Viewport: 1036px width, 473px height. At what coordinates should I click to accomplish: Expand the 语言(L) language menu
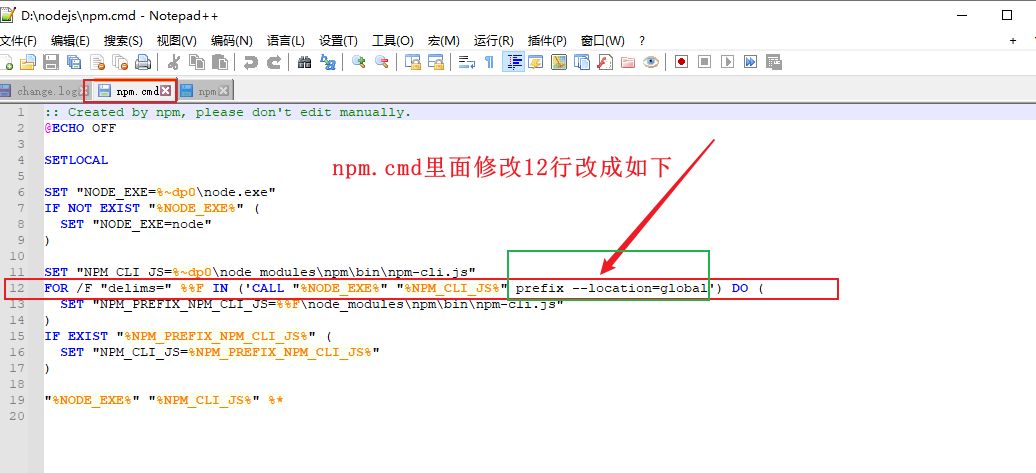pyautogui.click(x=286, y=40)
